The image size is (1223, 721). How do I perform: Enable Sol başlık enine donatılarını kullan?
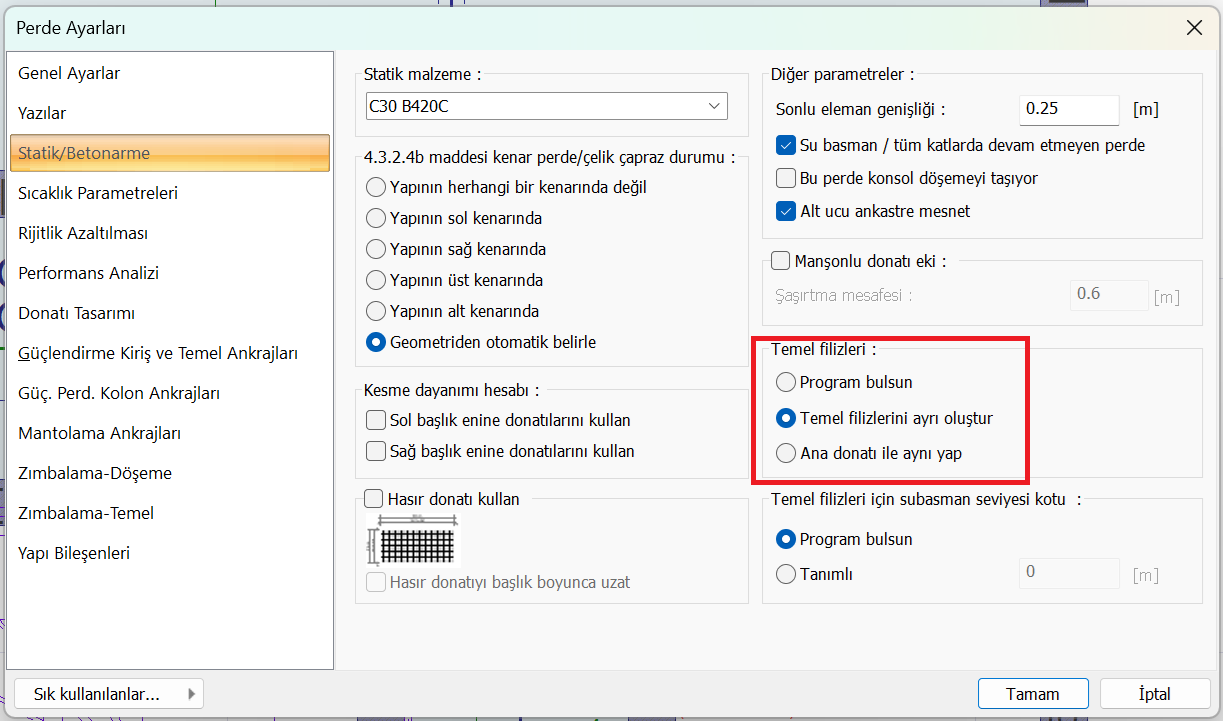(x=376, y=420)
